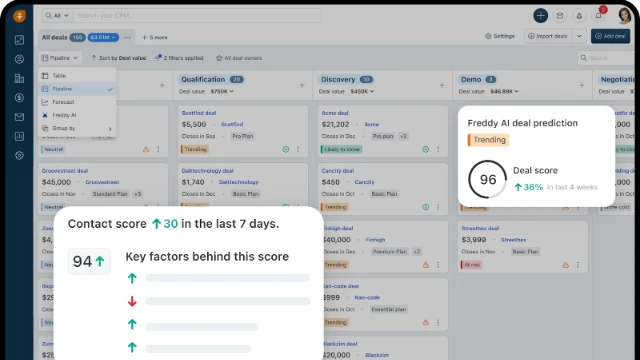This screenshot has width=640, height=360.
Task: Open the deals dollar icon in sidebar
Action: (x=19, y=98)
